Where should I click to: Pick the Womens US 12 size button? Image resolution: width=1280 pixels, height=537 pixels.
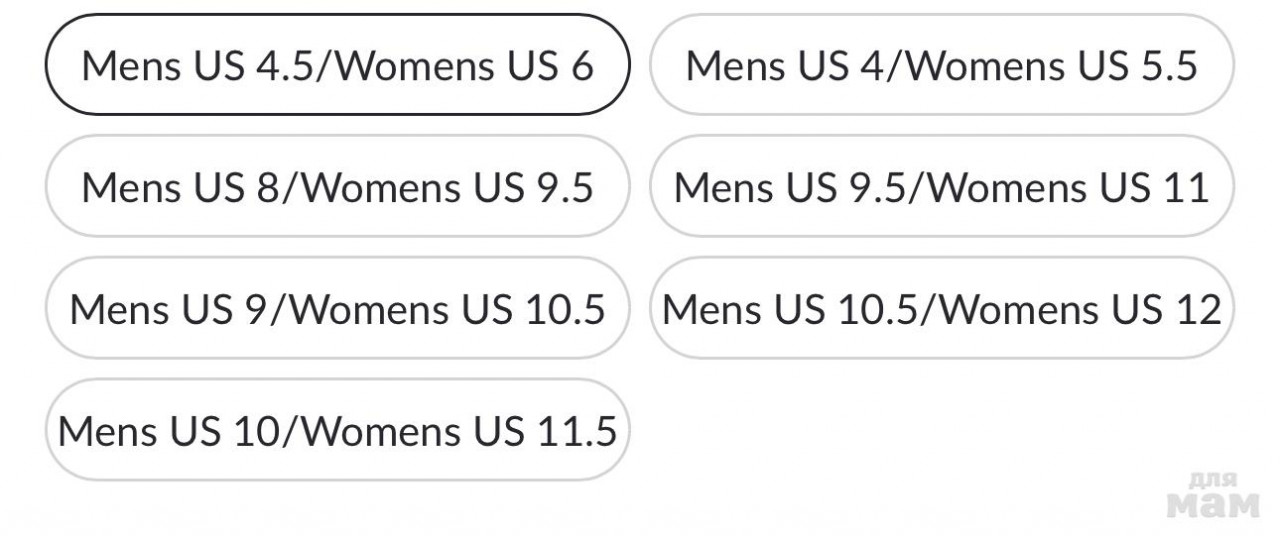(x=942, y=309)
